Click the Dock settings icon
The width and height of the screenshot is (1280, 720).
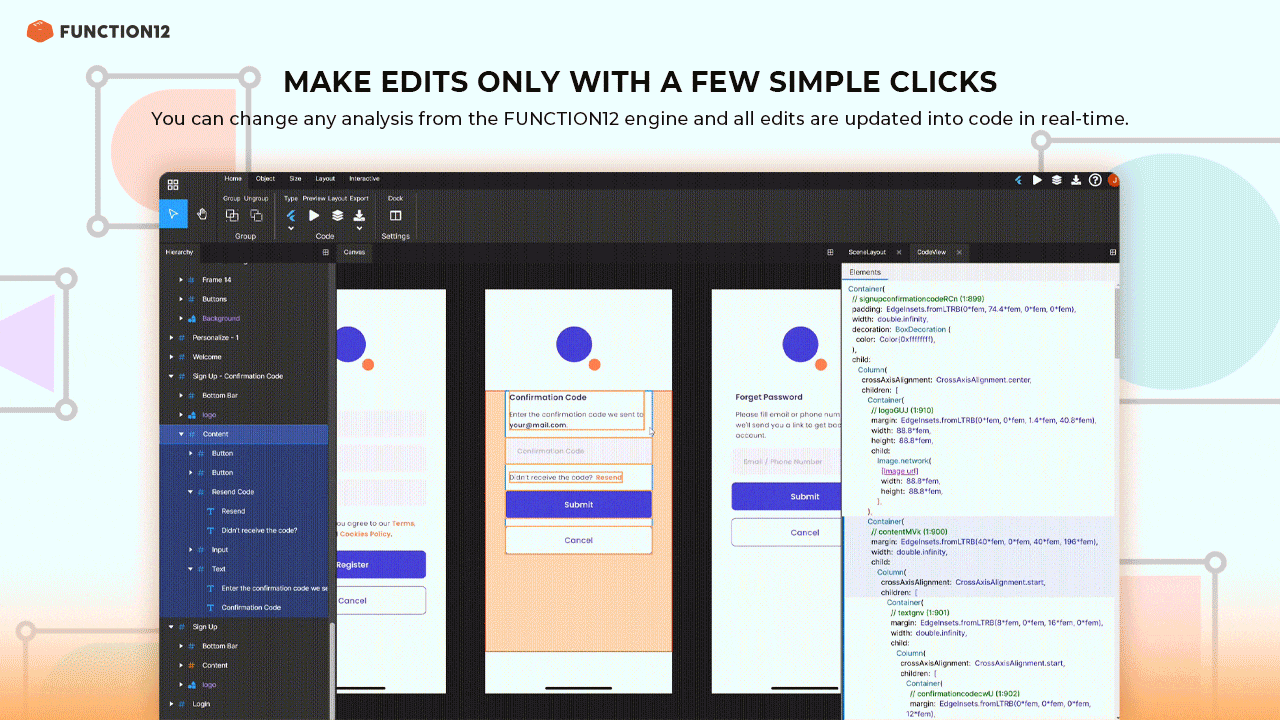[395, 215]
